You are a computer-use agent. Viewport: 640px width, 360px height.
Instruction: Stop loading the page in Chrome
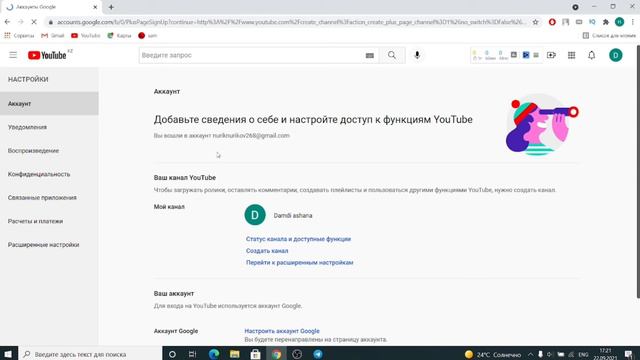pos(34,22)
